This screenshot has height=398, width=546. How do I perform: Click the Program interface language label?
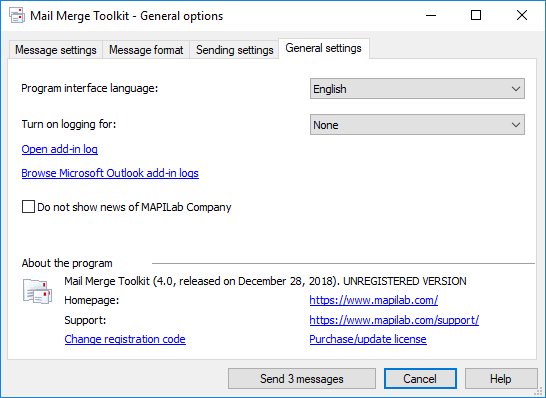pos(90,88)
